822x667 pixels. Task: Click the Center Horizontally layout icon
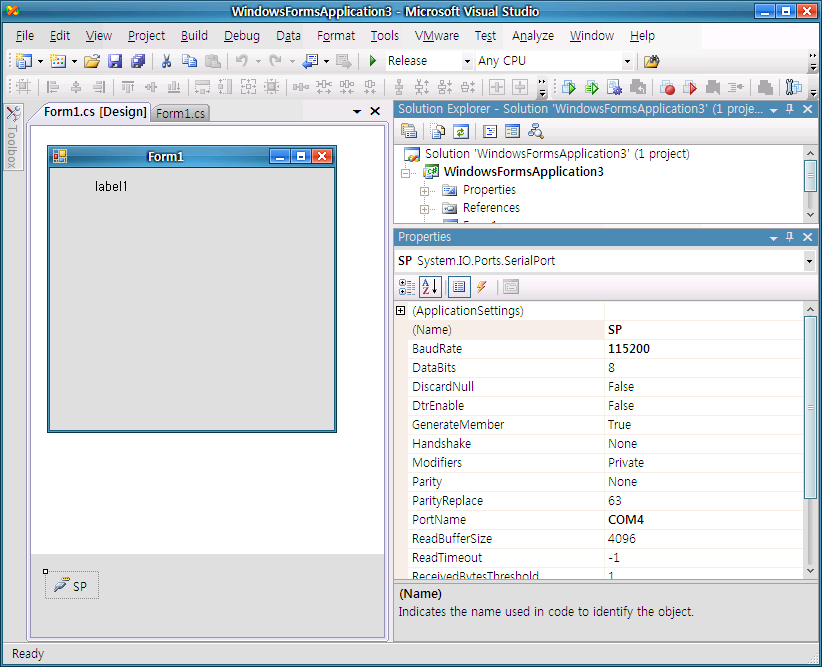point(496,87)
